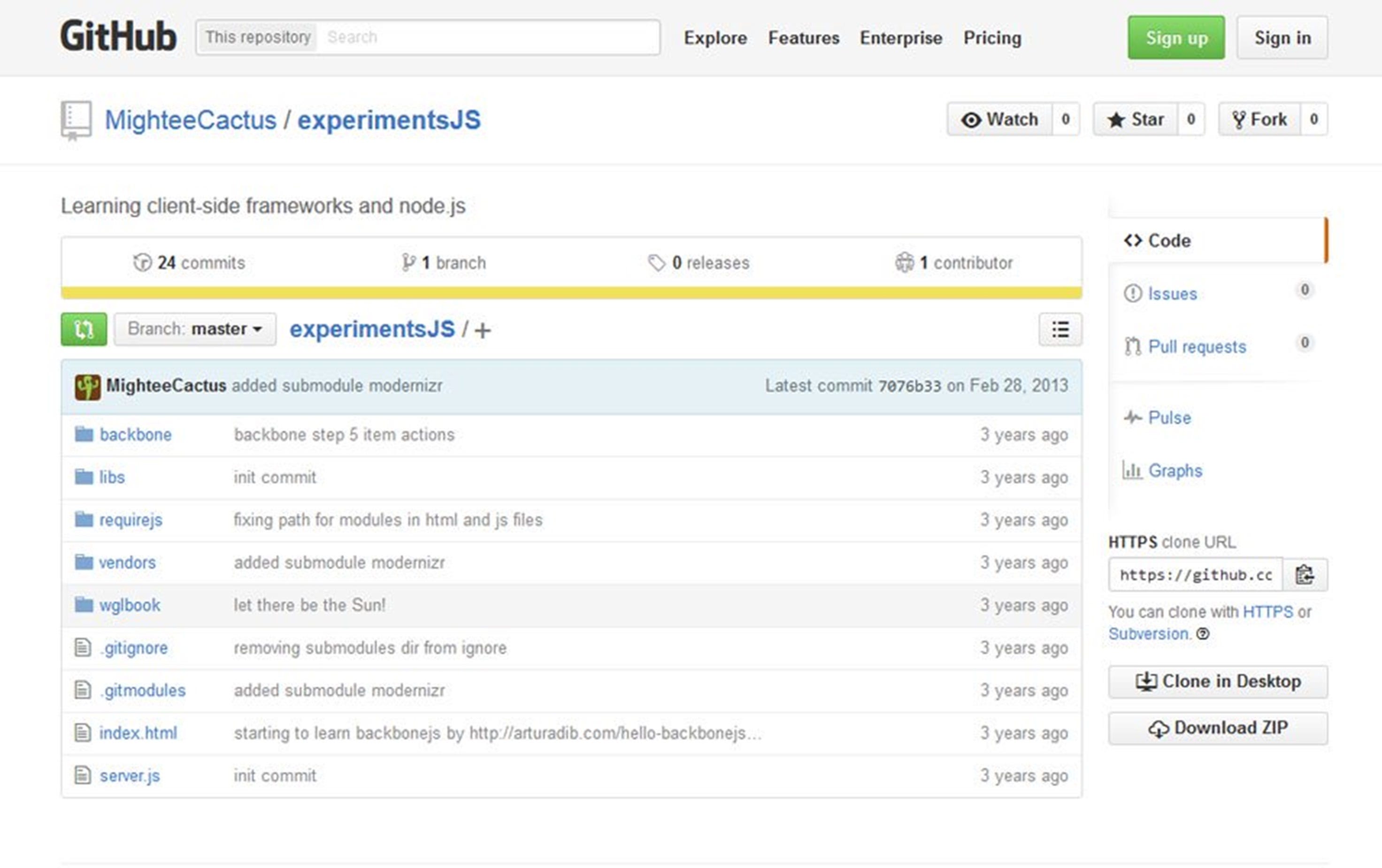This screenshot has height=868, width=1382.
Task: Click the yellow language statistics bar
Action: [571, 293]
